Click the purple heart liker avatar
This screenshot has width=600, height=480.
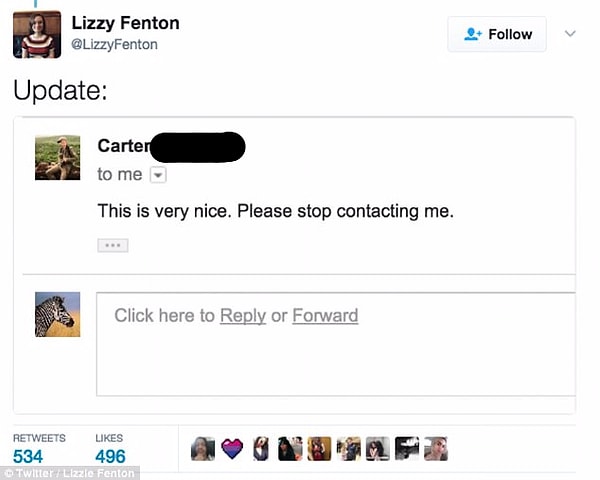232,449
